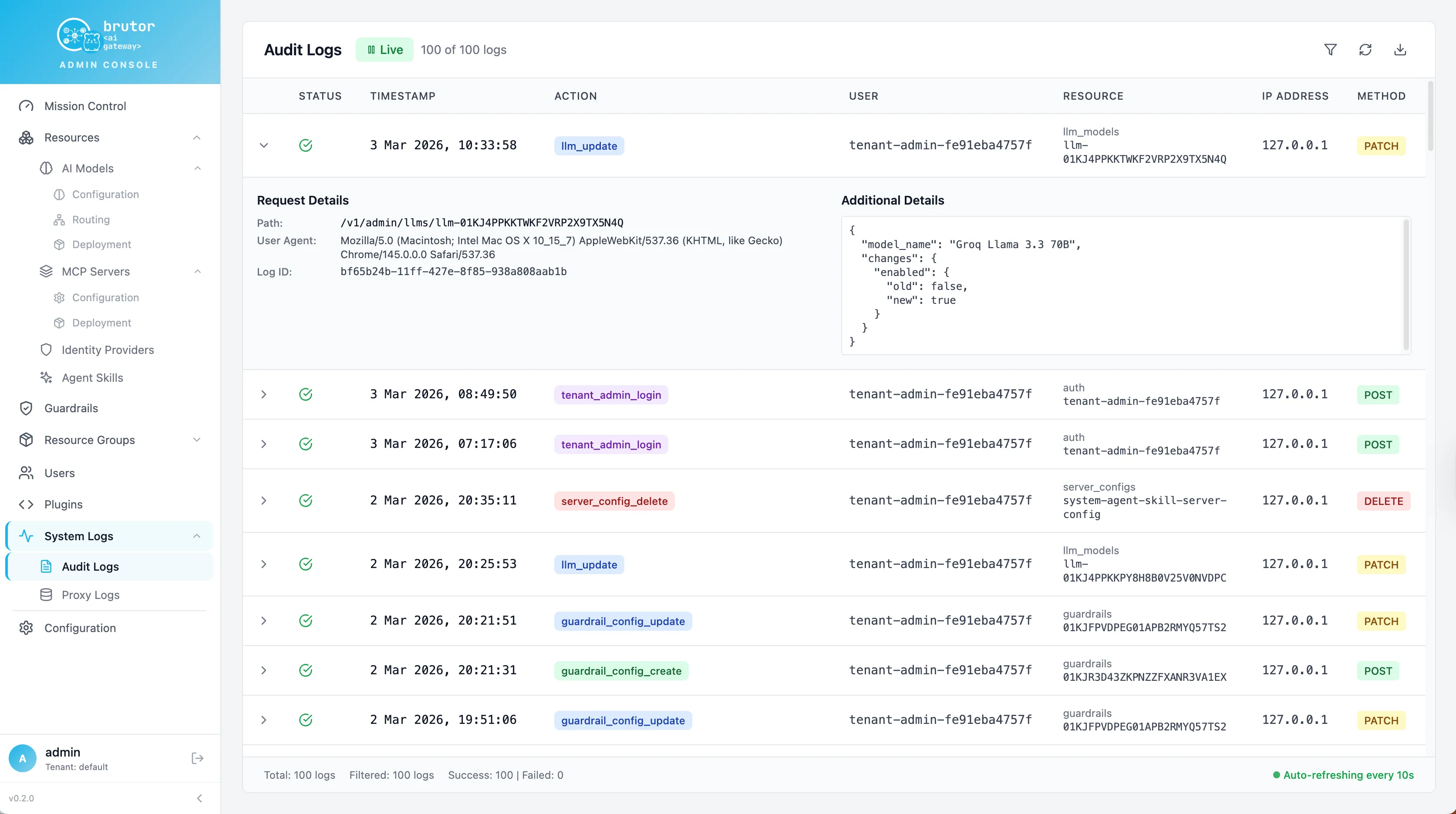This screenshot has width=1456, height=814.
Task: Click the server_config_delete action tag
Action: click(x=614, y=501)
